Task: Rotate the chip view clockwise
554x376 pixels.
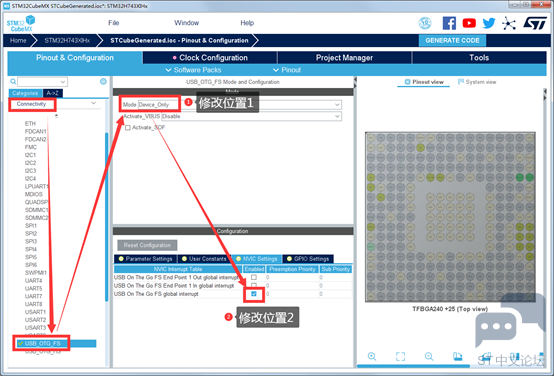Action: pyautogui.click(x=458, y=356)
